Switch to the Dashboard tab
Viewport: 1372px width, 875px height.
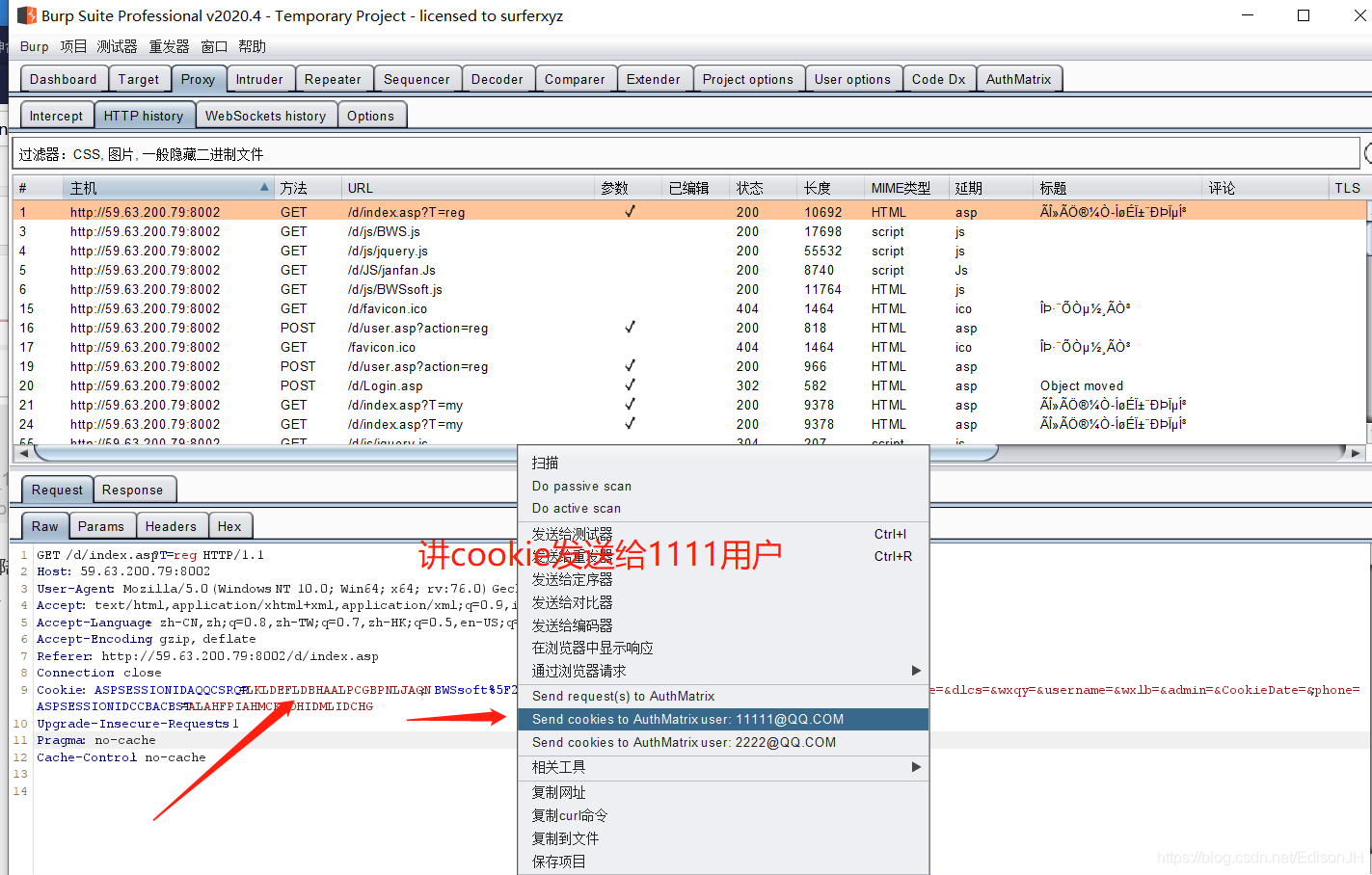pyautogui.click(x=64, y=79)
